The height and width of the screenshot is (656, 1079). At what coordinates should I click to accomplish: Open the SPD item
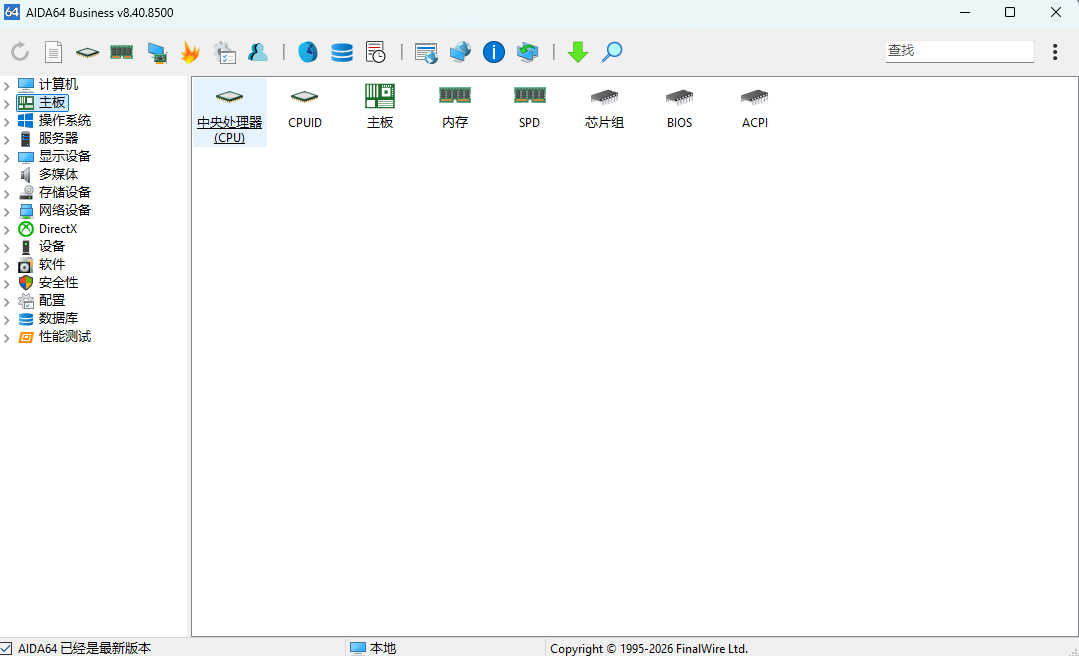[x=529, y=108]
